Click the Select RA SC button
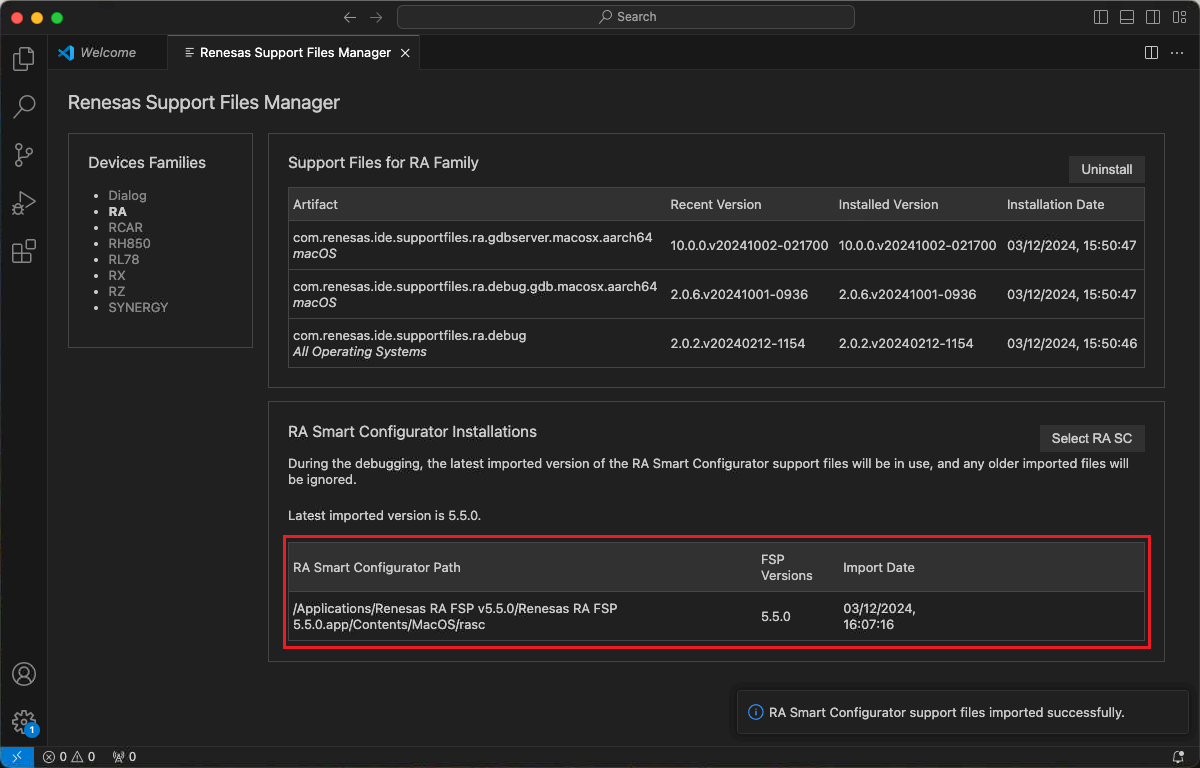 [x=1092, y=438]
